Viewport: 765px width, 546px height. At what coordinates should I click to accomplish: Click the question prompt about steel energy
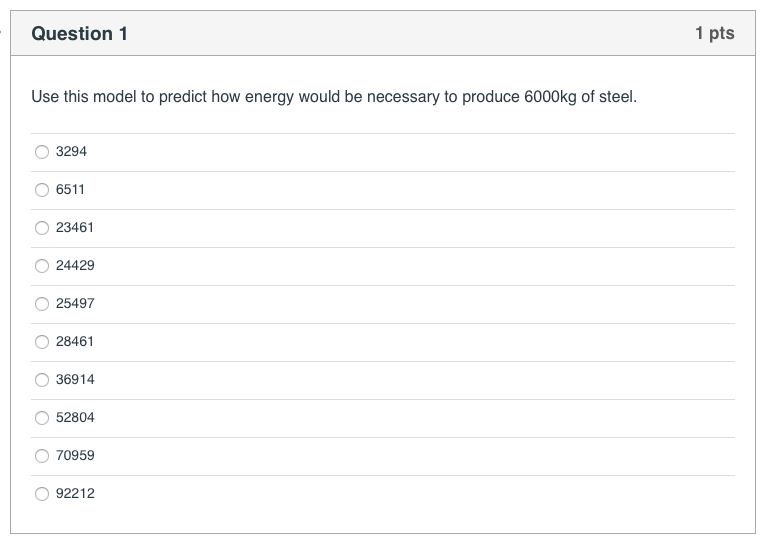[x=334, y=97]
